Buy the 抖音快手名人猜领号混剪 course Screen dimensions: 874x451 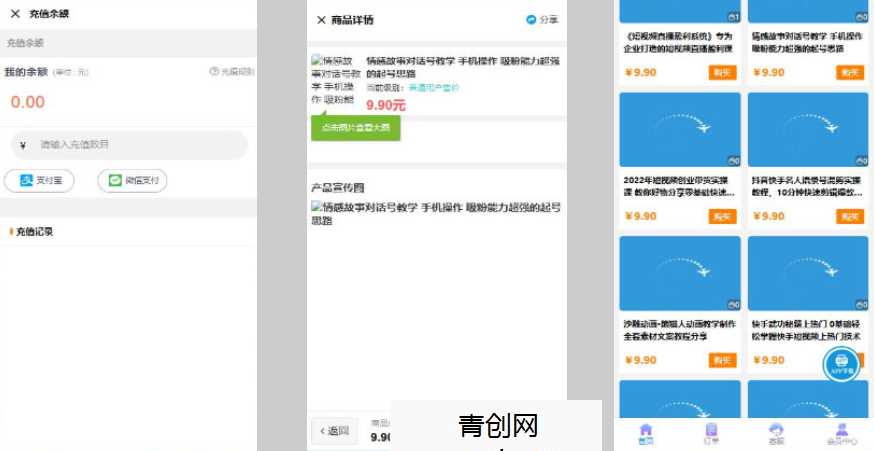(x=850, y=216)
